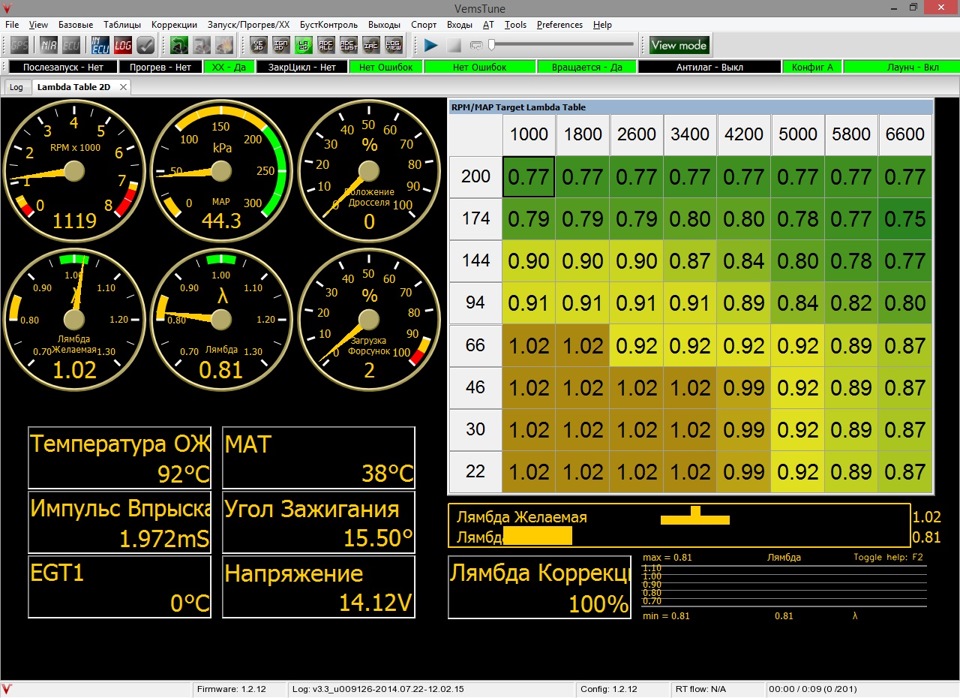This screenshot has width=960, height=698.
Task: Click the Послезапуск - Нет status indicator
Action: [x=63, y=67]
